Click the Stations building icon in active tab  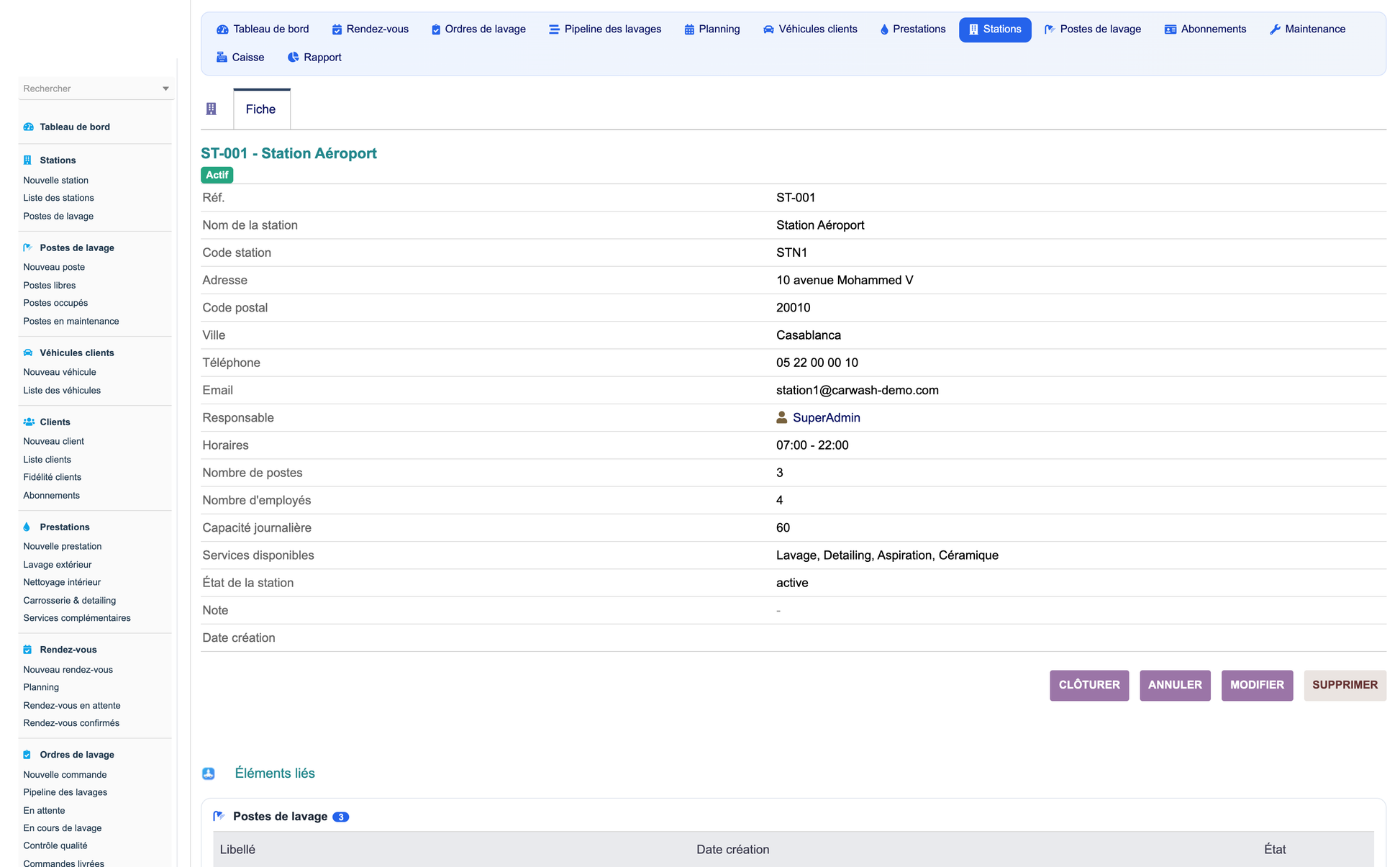(x=973, y=29)
